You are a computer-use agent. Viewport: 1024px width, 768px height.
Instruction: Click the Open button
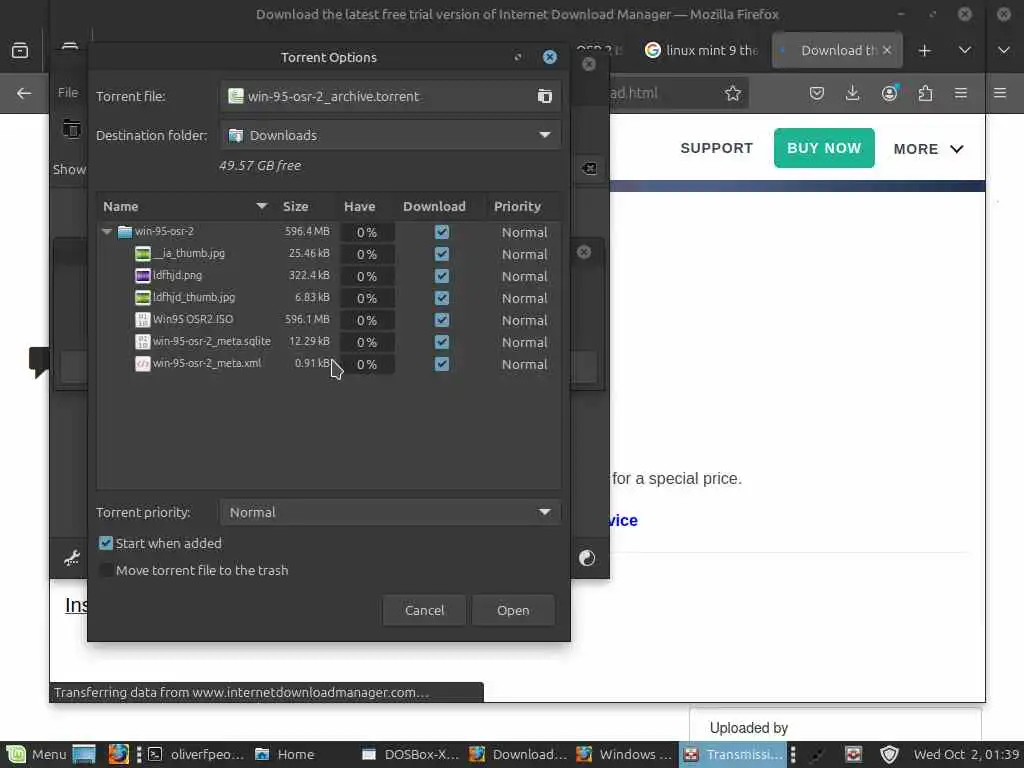tap(513, 610)
